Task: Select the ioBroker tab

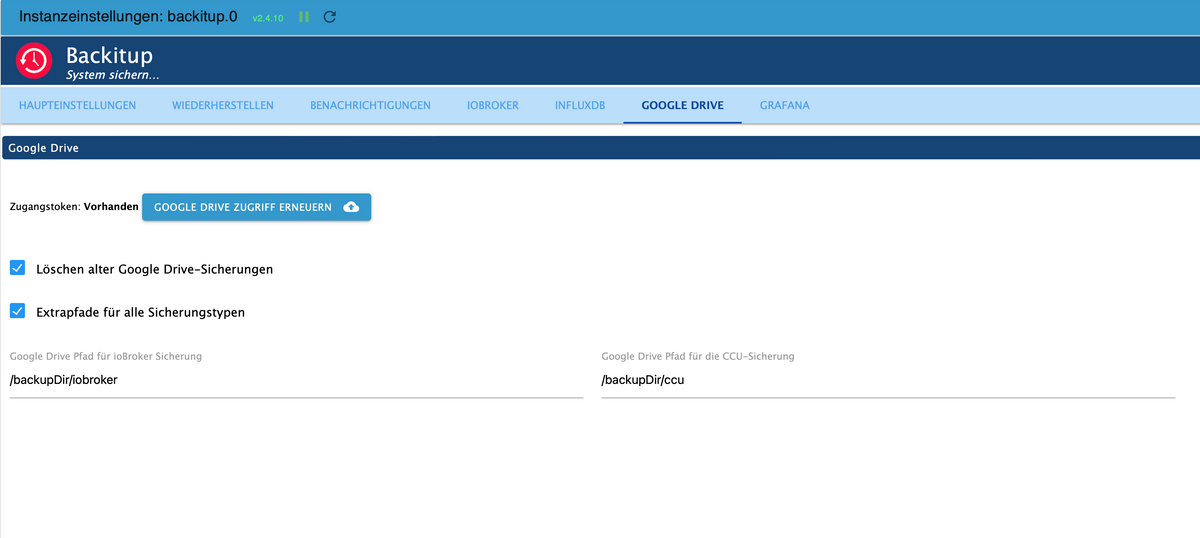Action: click(x=493, y=105)
